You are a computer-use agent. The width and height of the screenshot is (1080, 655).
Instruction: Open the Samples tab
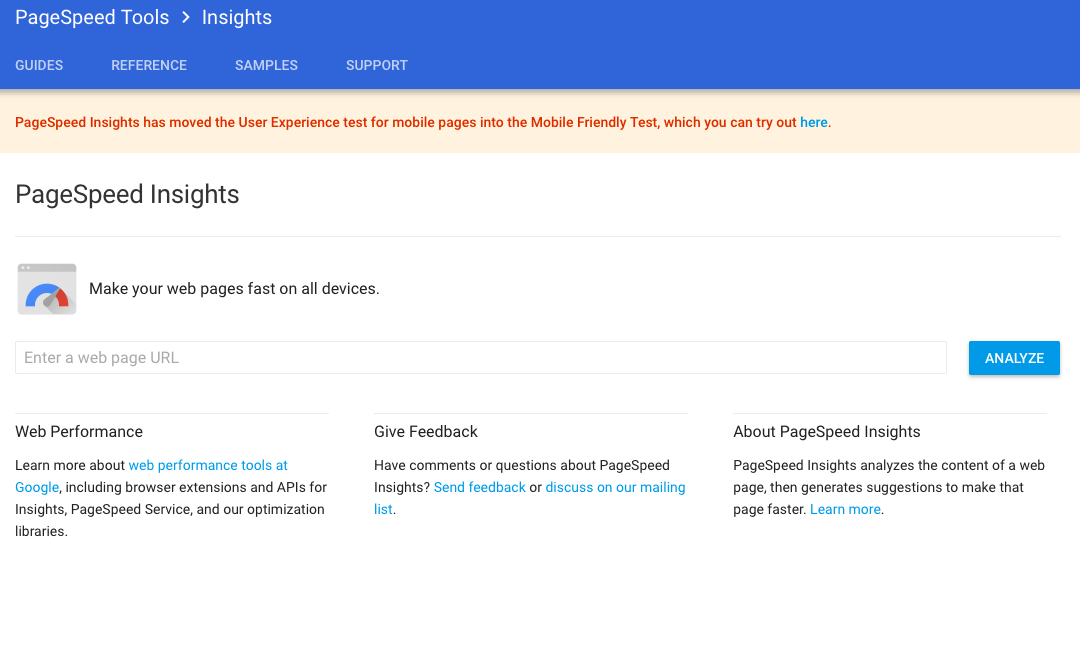pyautogui.click(x=267, y=65)
